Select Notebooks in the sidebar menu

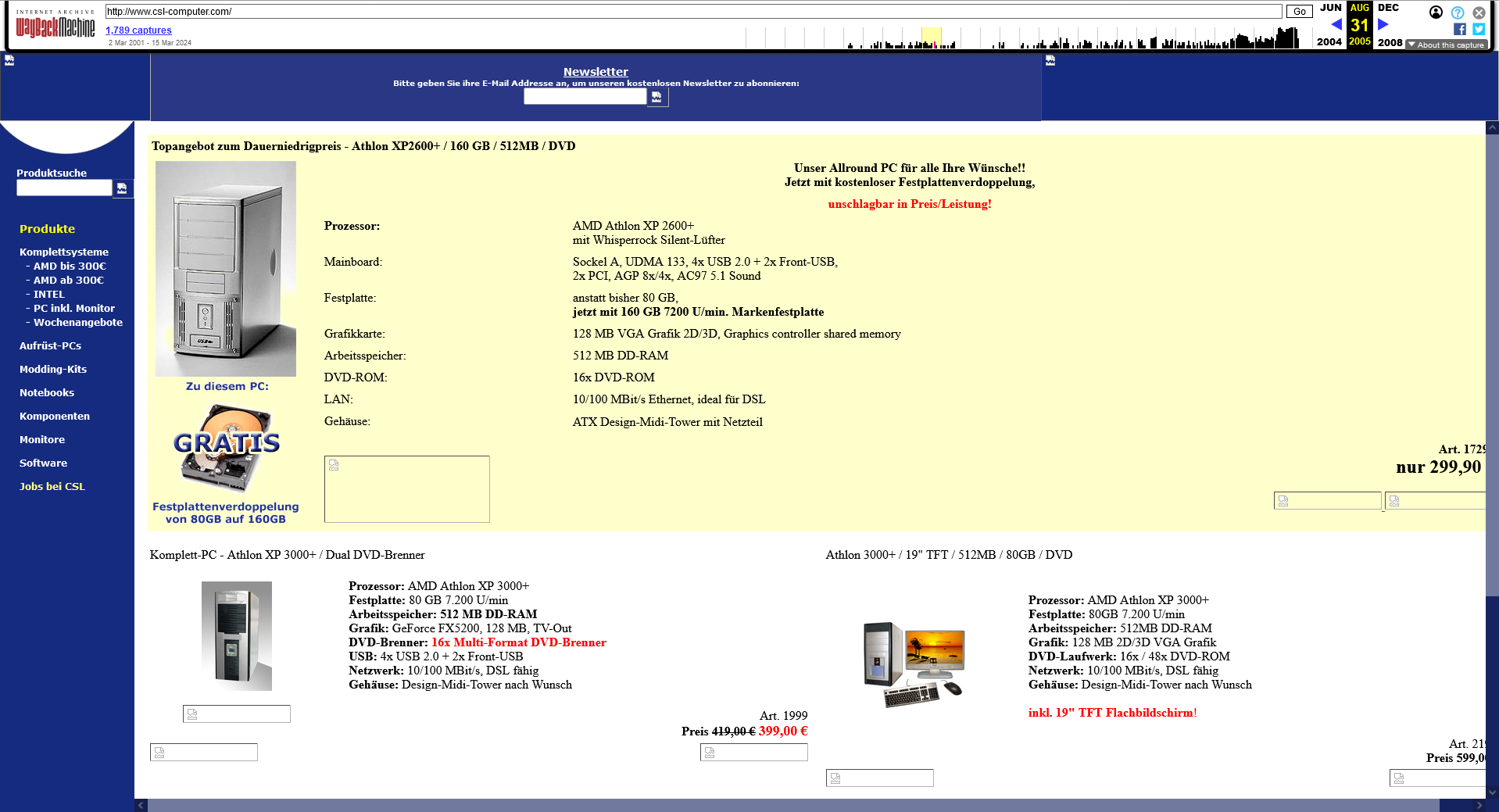(47, 393)
